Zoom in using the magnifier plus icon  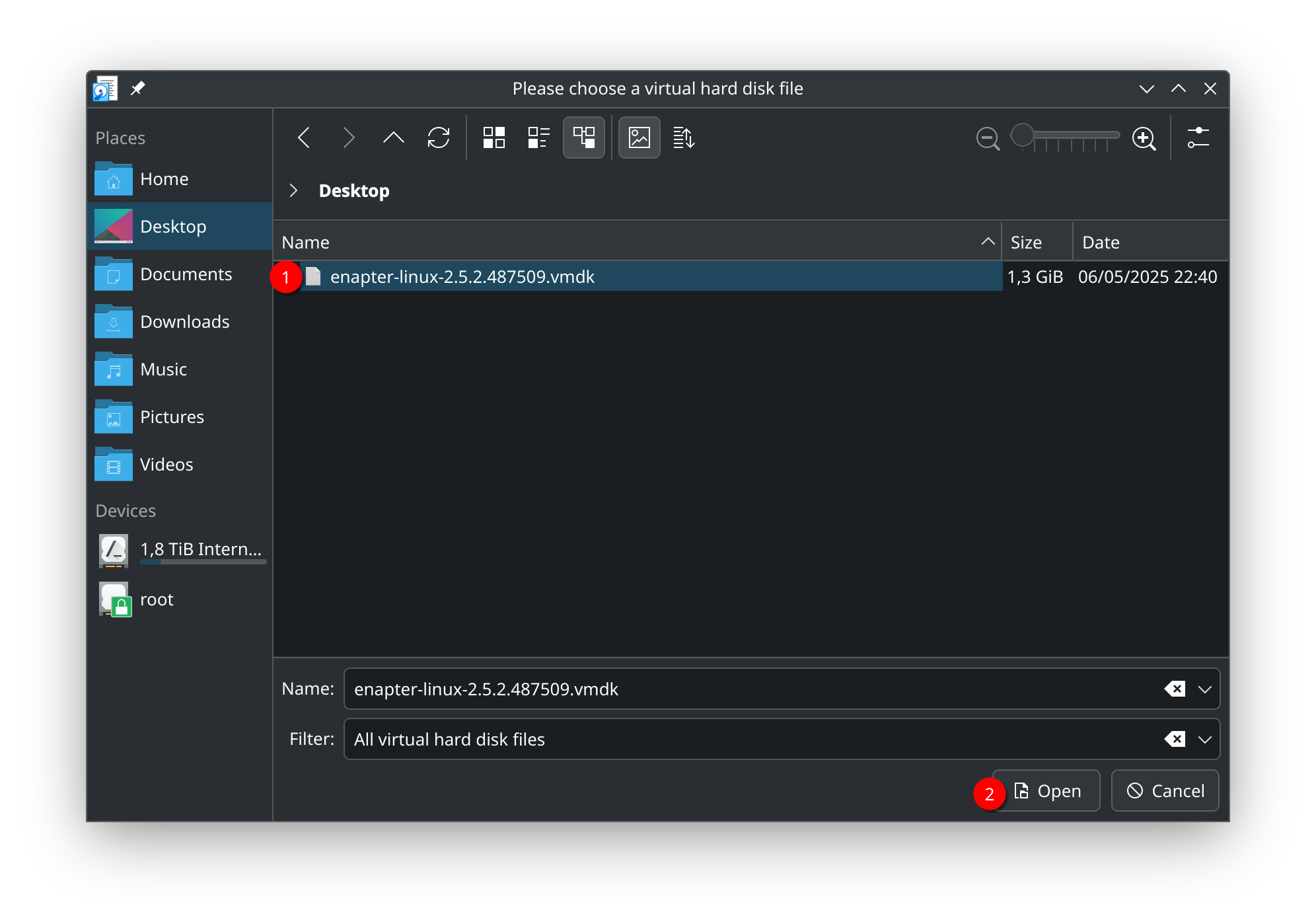[1145, 139]
